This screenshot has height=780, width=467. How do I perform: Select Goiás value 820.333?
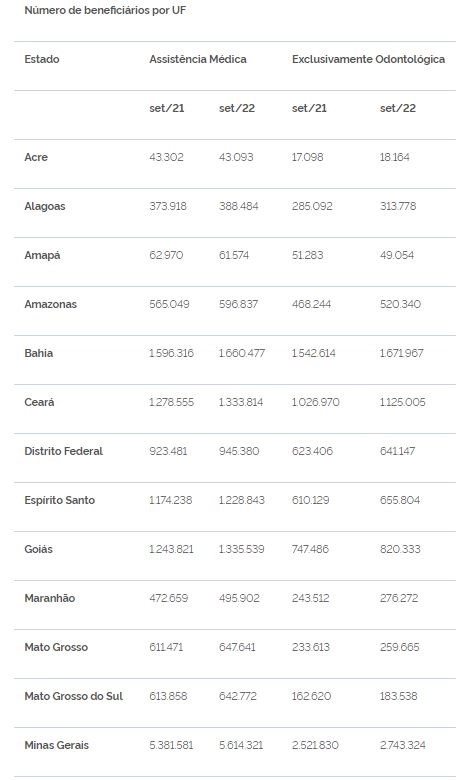click(400, 549)
